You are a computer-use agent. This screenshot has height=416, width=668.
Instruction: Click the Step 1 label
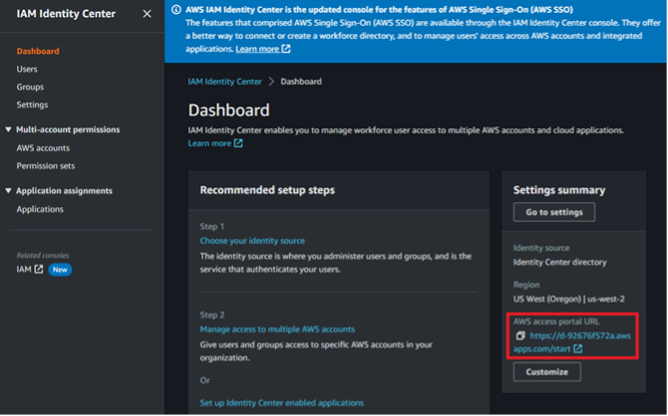(212, 226)
